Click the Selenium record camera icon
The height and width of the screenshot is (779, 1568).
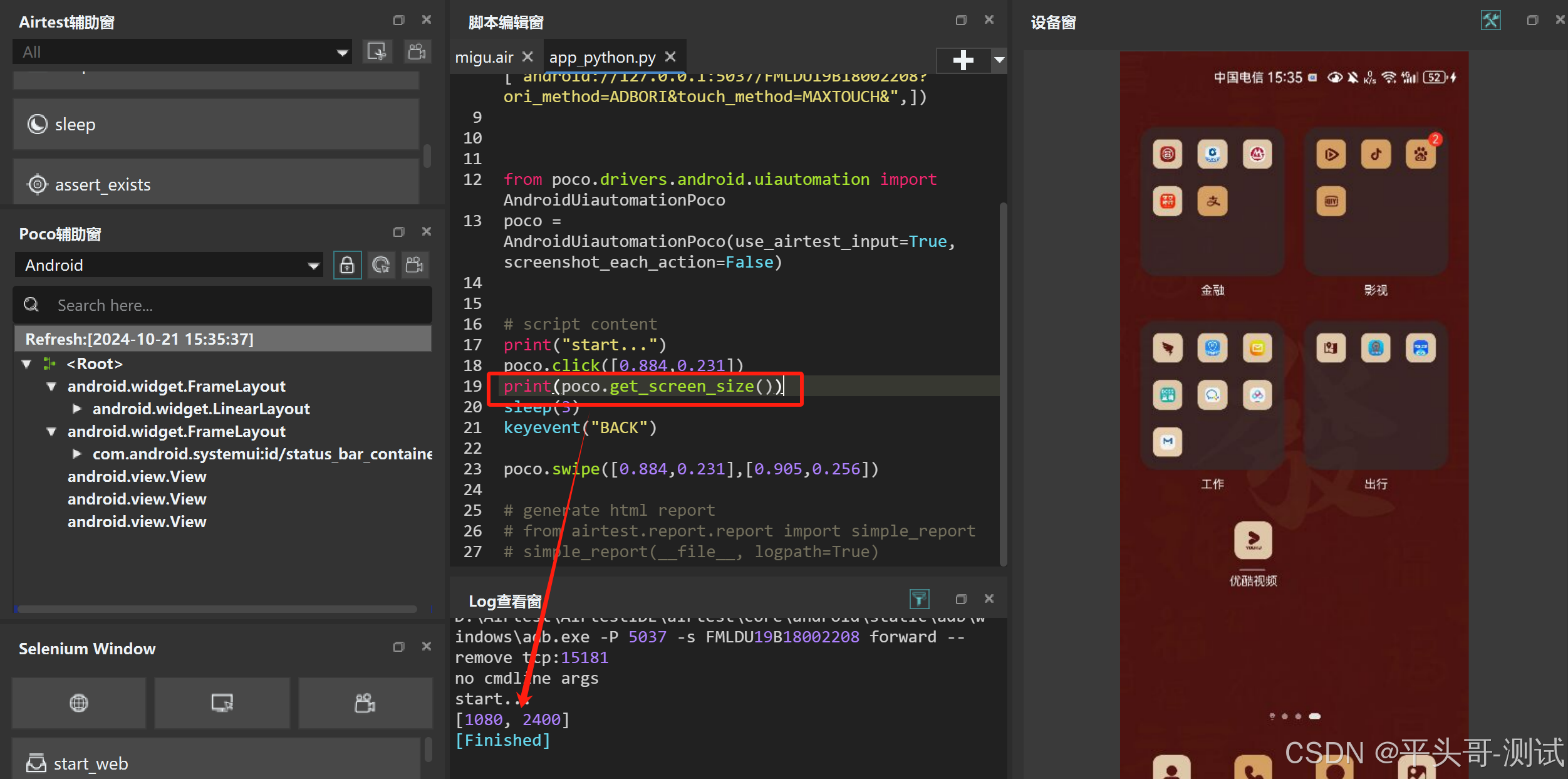pos(365,703)
